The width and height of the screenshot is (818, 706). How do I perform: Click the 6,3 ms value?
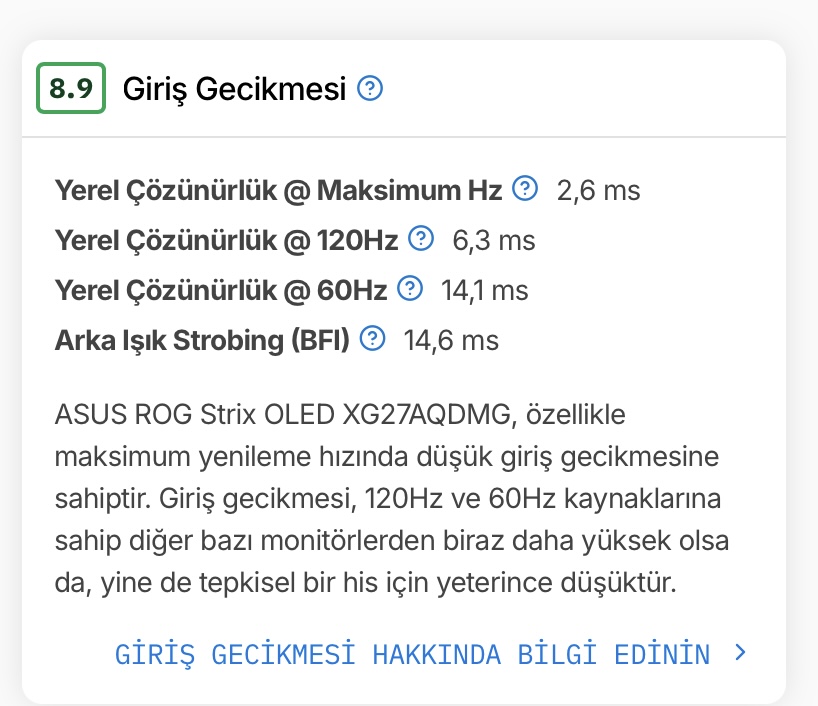tap(494, 240)
